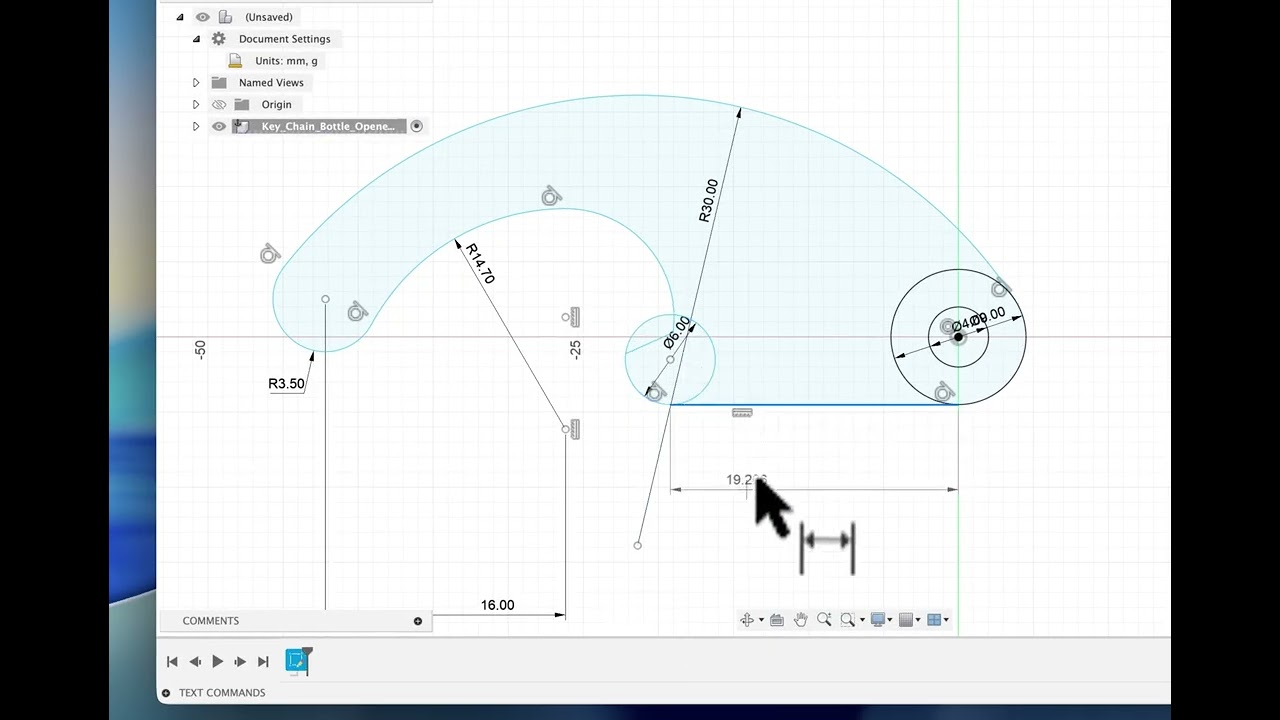Select the Named Views label

(x=271, y=83)
